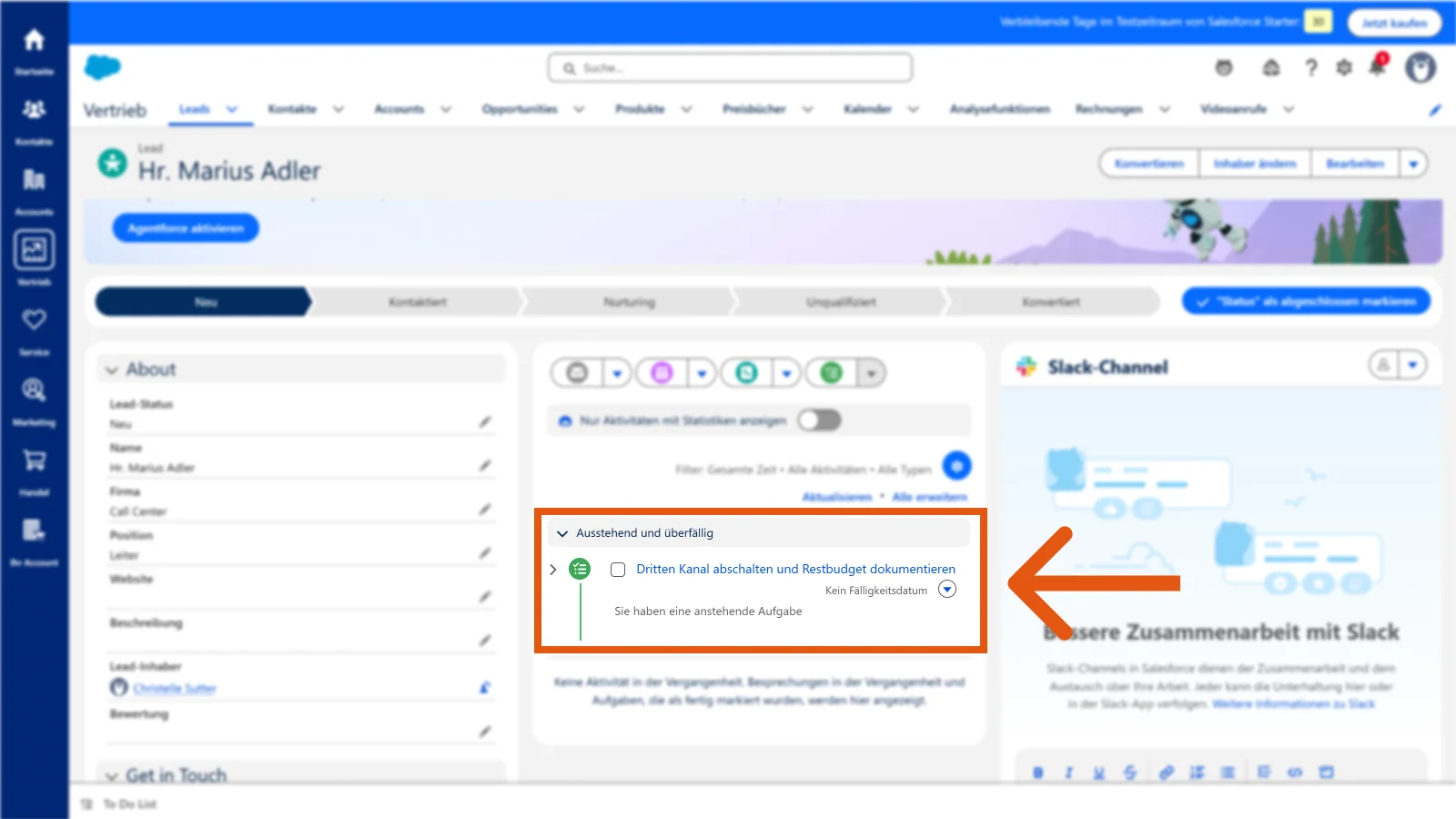
Task: Open the Accounts tab
Action: (x=399, y=109)
